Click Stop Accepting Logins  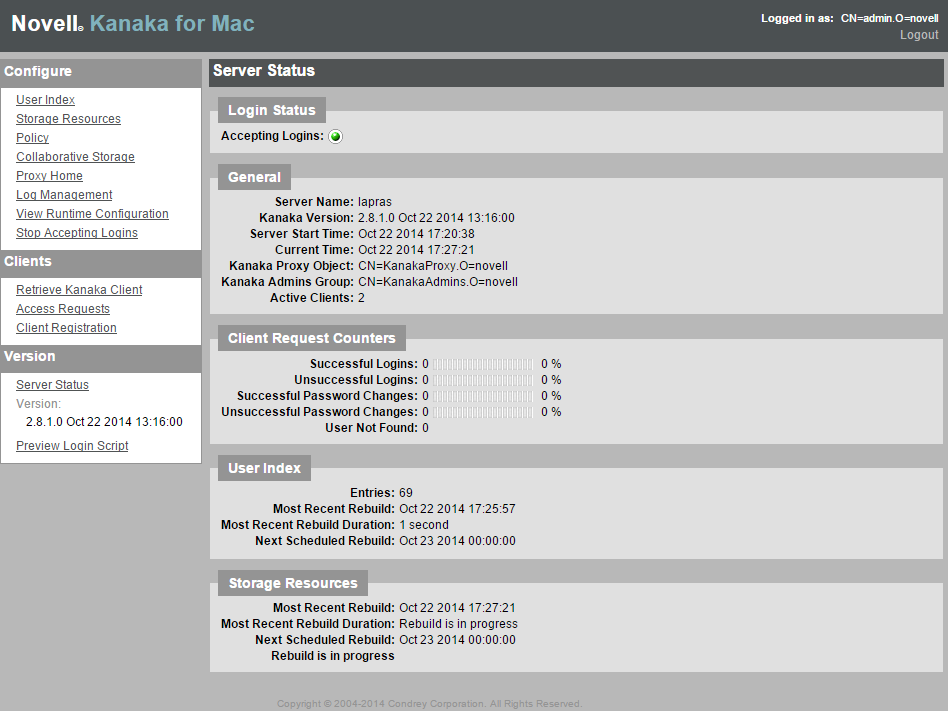(77, 233)
